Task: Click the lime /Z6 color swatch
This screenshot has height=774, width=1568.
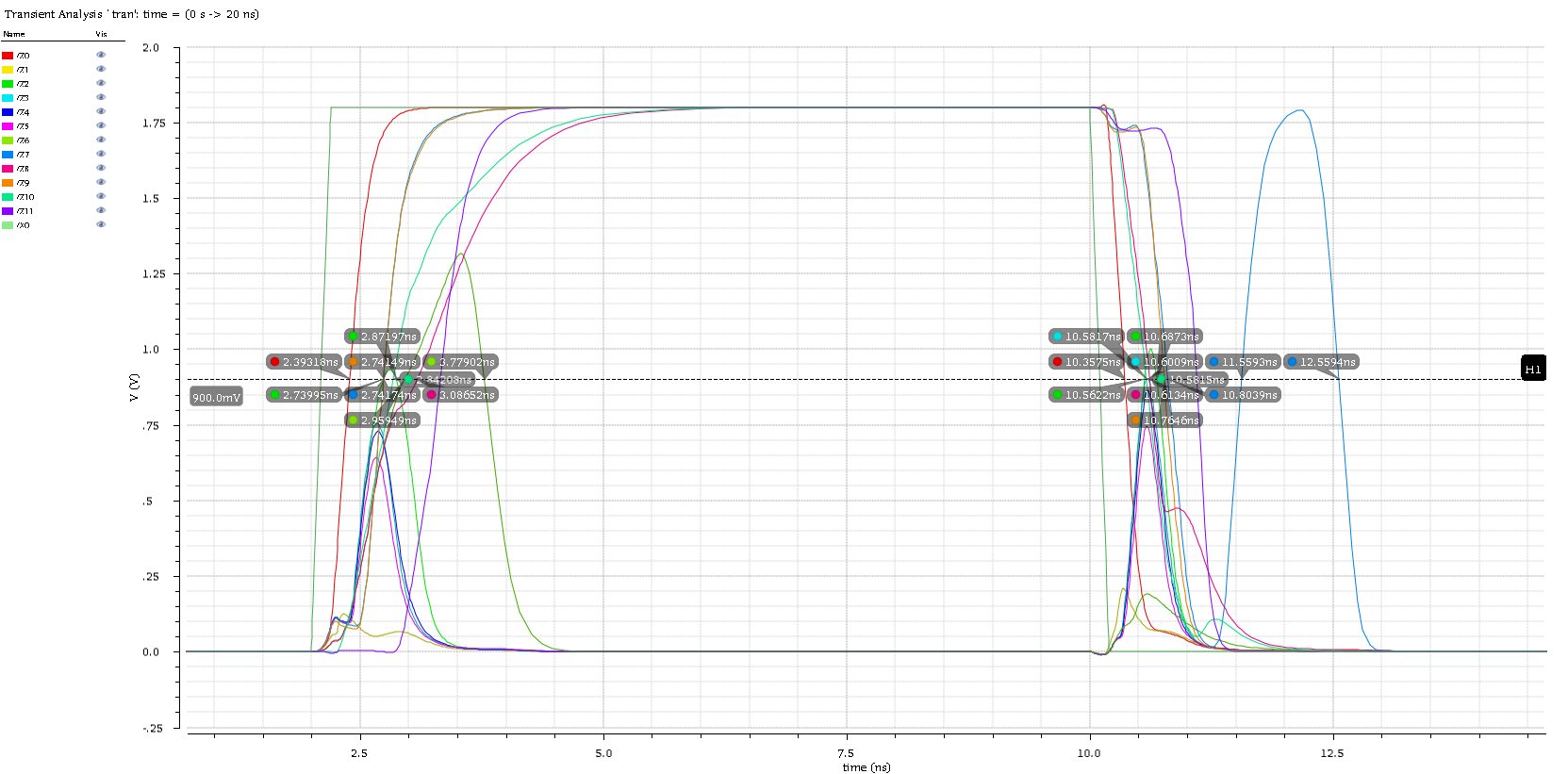Action: [x=8, y=140]
